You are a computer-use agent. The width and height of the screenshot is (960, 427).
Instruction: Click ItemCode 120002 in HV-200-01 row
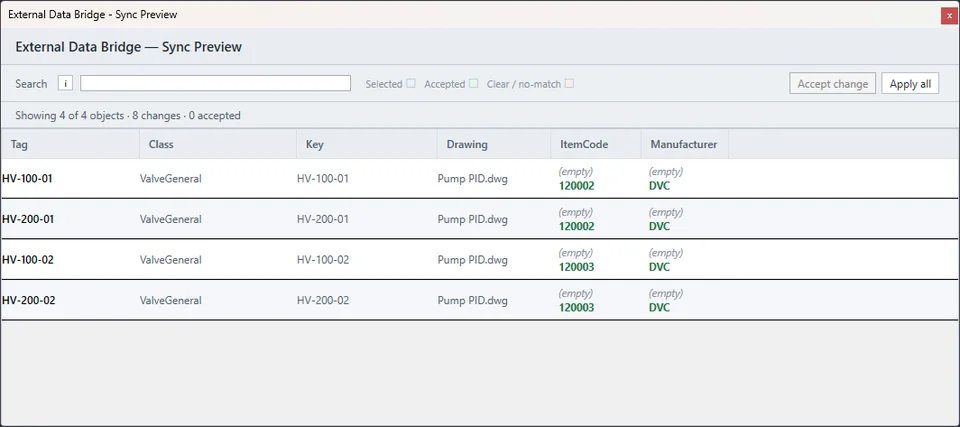(576, 226)
